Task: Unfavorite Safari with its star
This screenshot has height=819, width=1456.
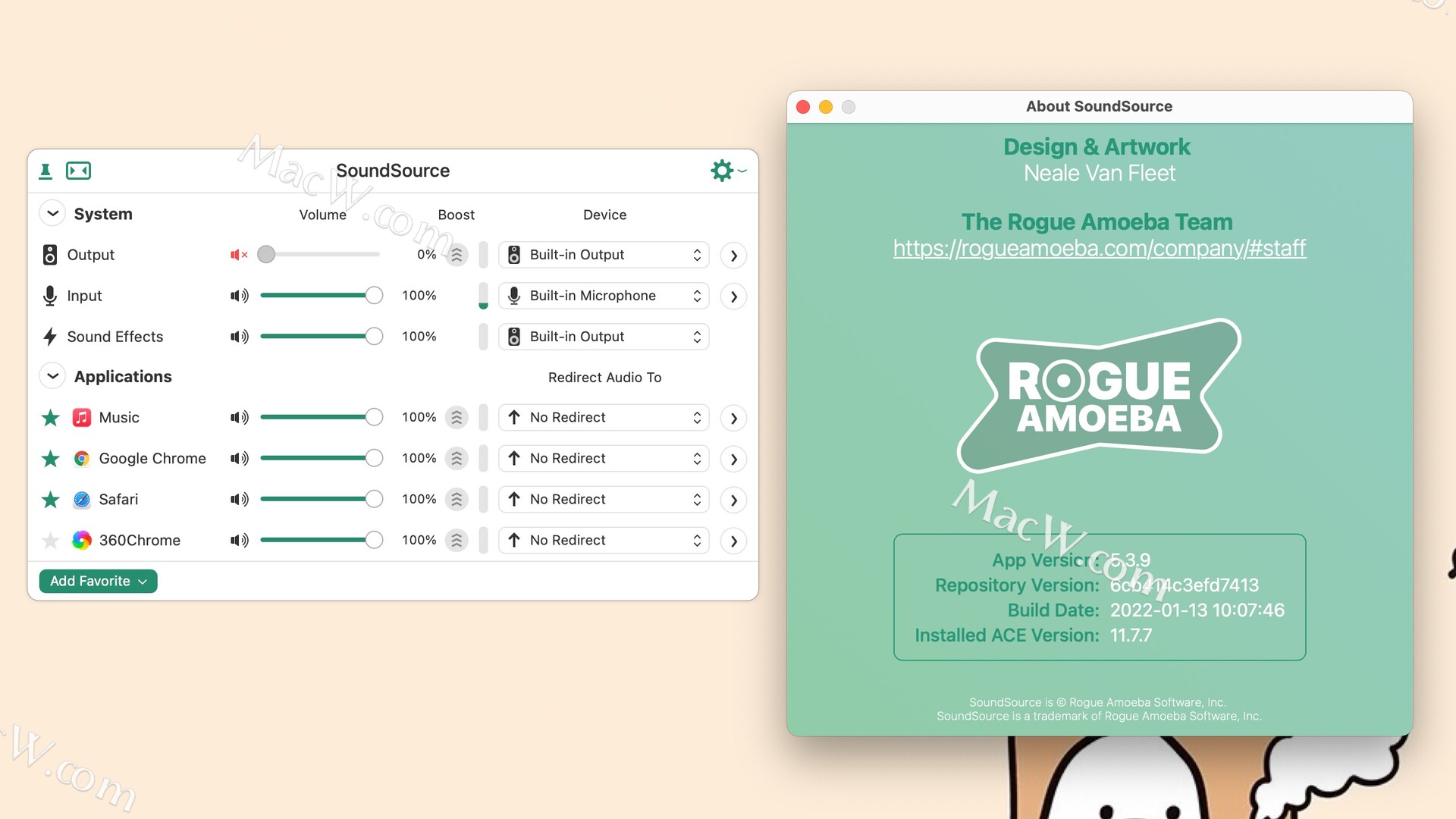Action: pyautogui.click(x=51, y=499)
